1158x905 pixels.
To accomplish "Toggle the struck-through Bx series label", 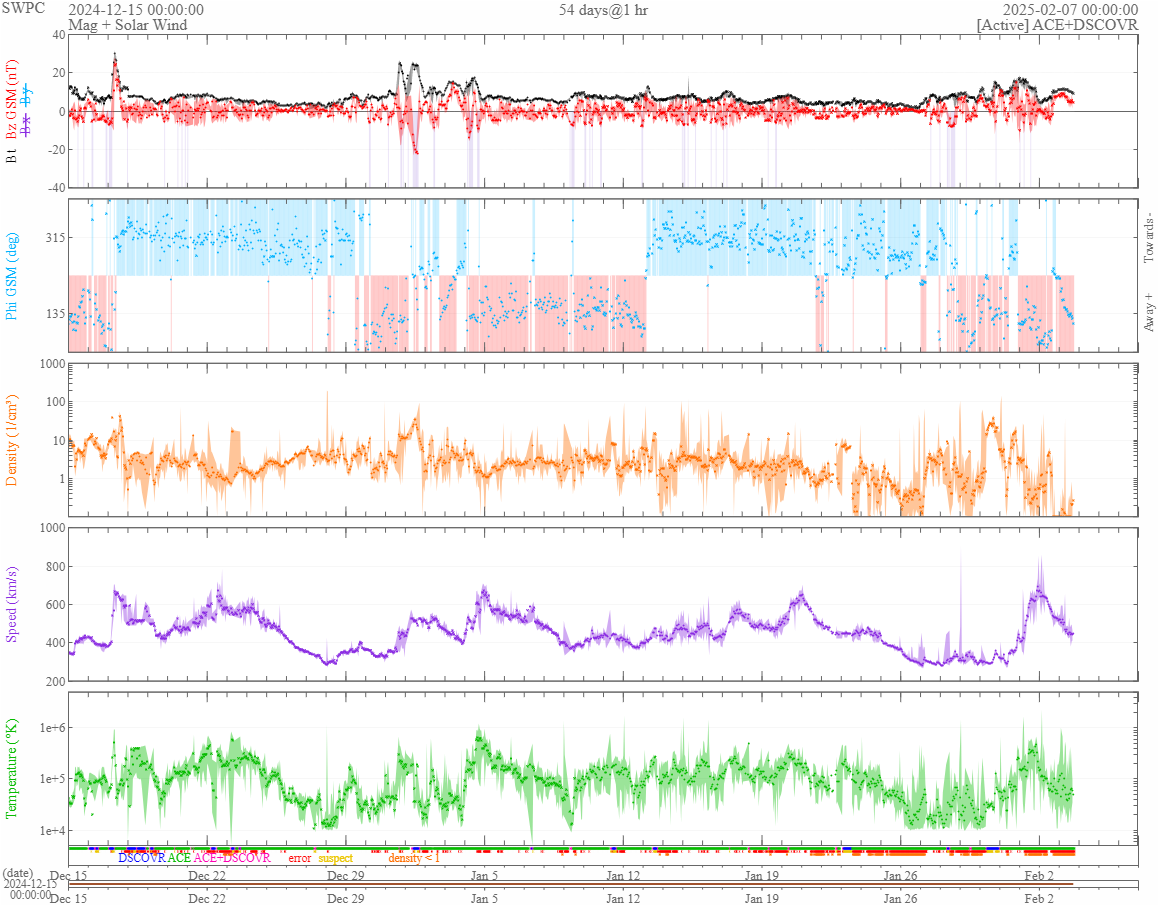I will [26, 126].
